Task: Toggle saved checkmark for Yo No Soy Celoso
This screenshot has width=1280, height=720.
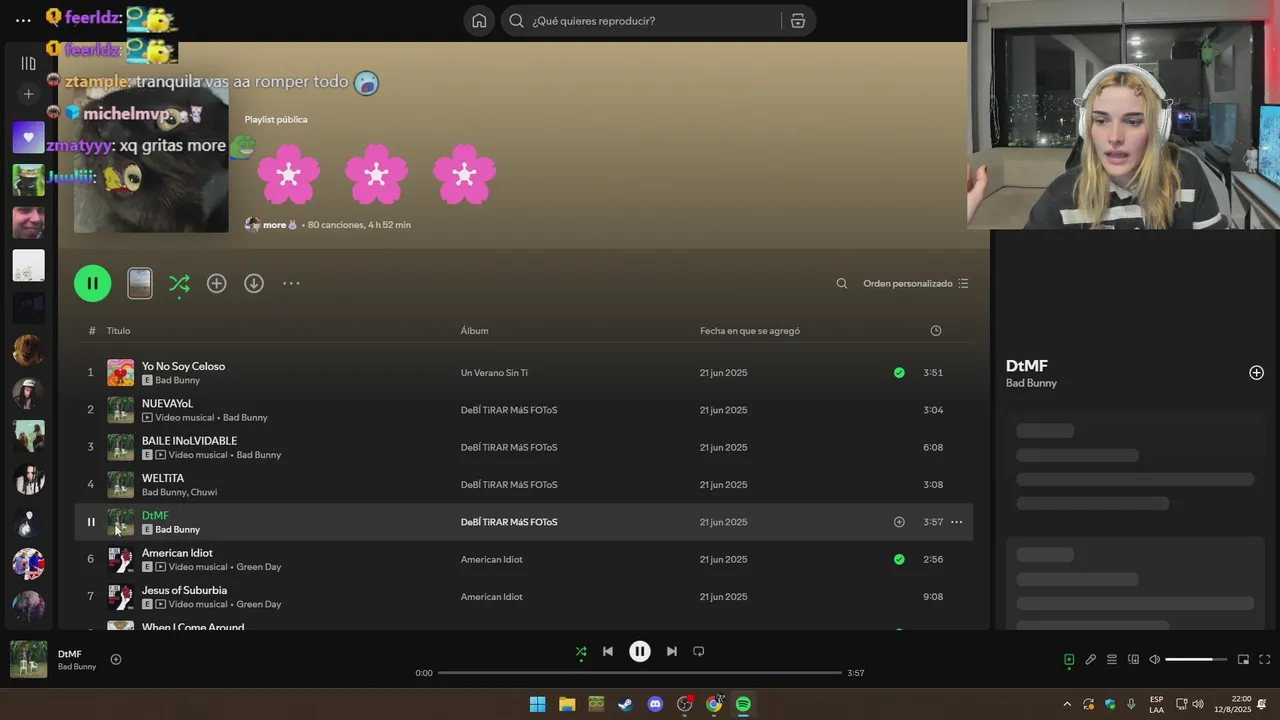Action: (x=899, y=372)
